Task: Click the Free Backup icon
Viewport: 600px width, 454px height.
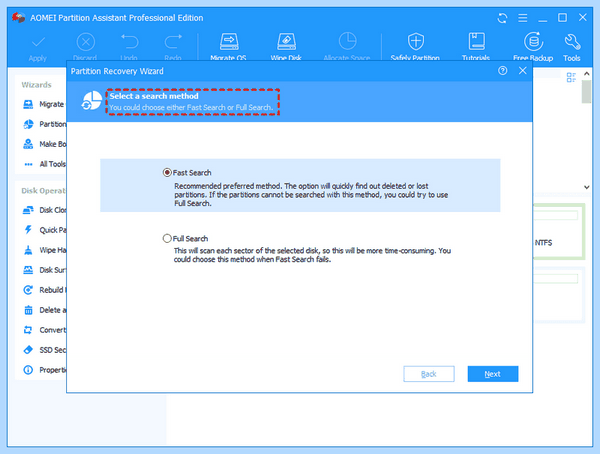Action: click(533, 41)
